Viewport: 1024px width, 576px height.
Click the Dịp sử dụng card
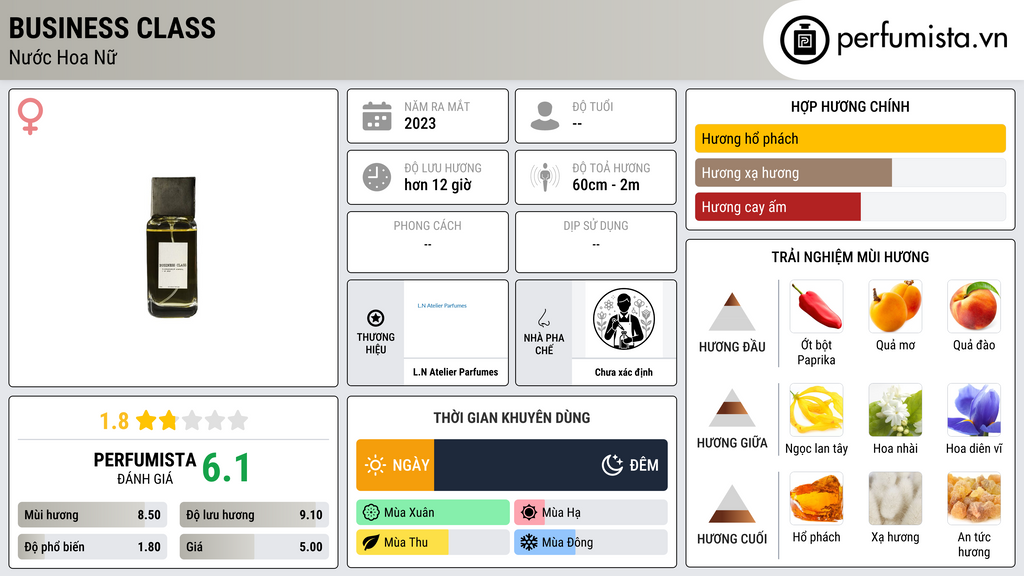[596, 242]
